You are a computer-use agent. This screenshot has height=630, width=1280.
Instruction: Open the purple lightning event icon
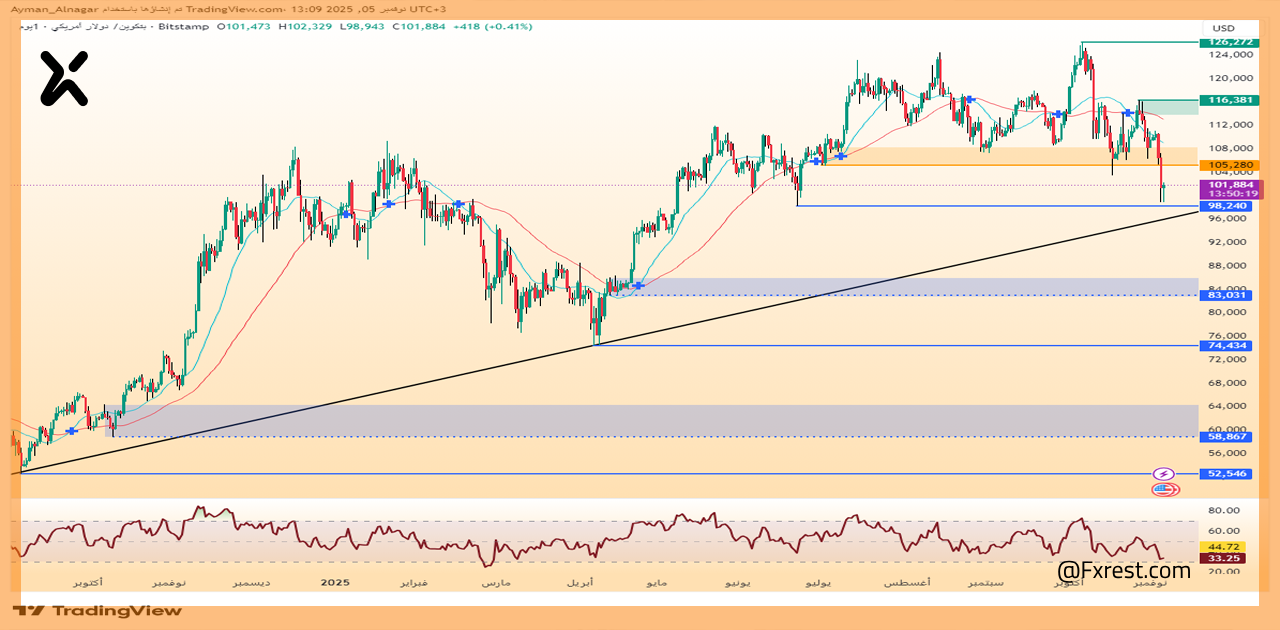(x=1163, y=474)
